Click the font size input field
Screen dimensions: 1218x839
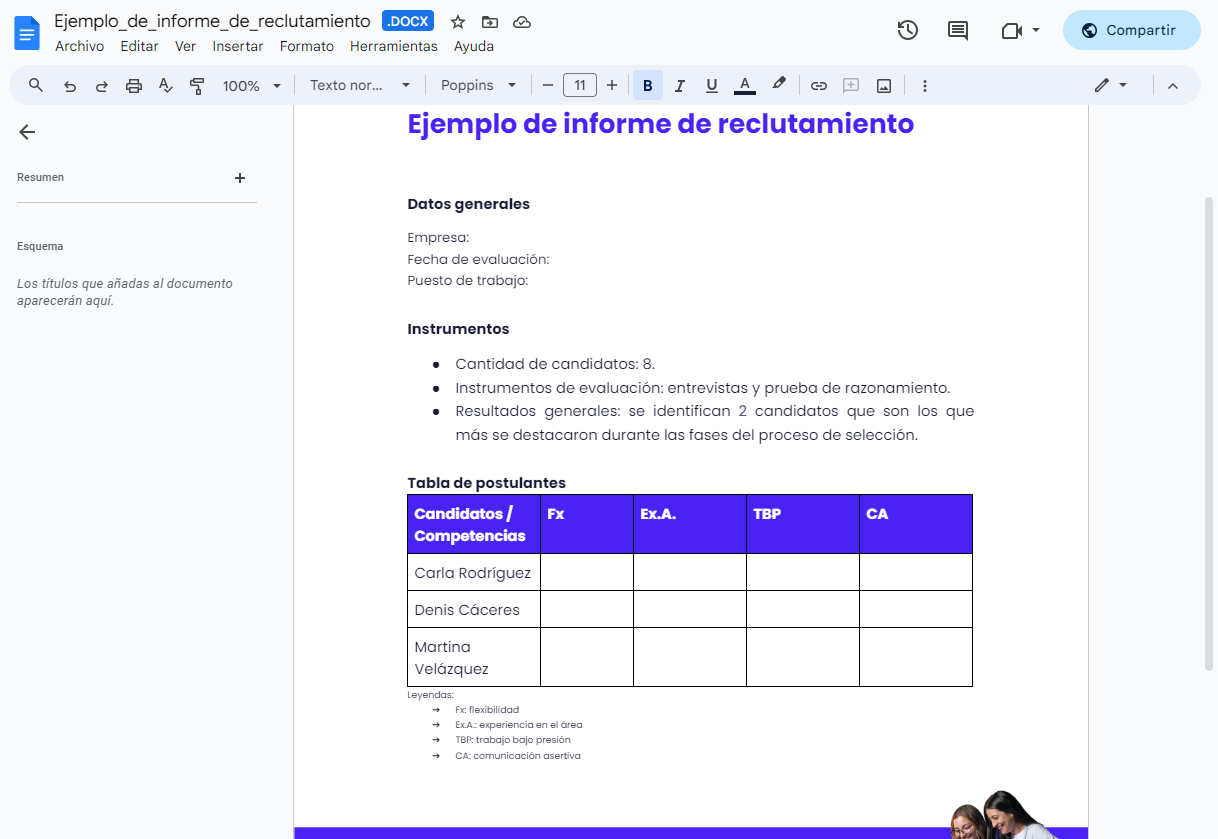tap(580, 86)
